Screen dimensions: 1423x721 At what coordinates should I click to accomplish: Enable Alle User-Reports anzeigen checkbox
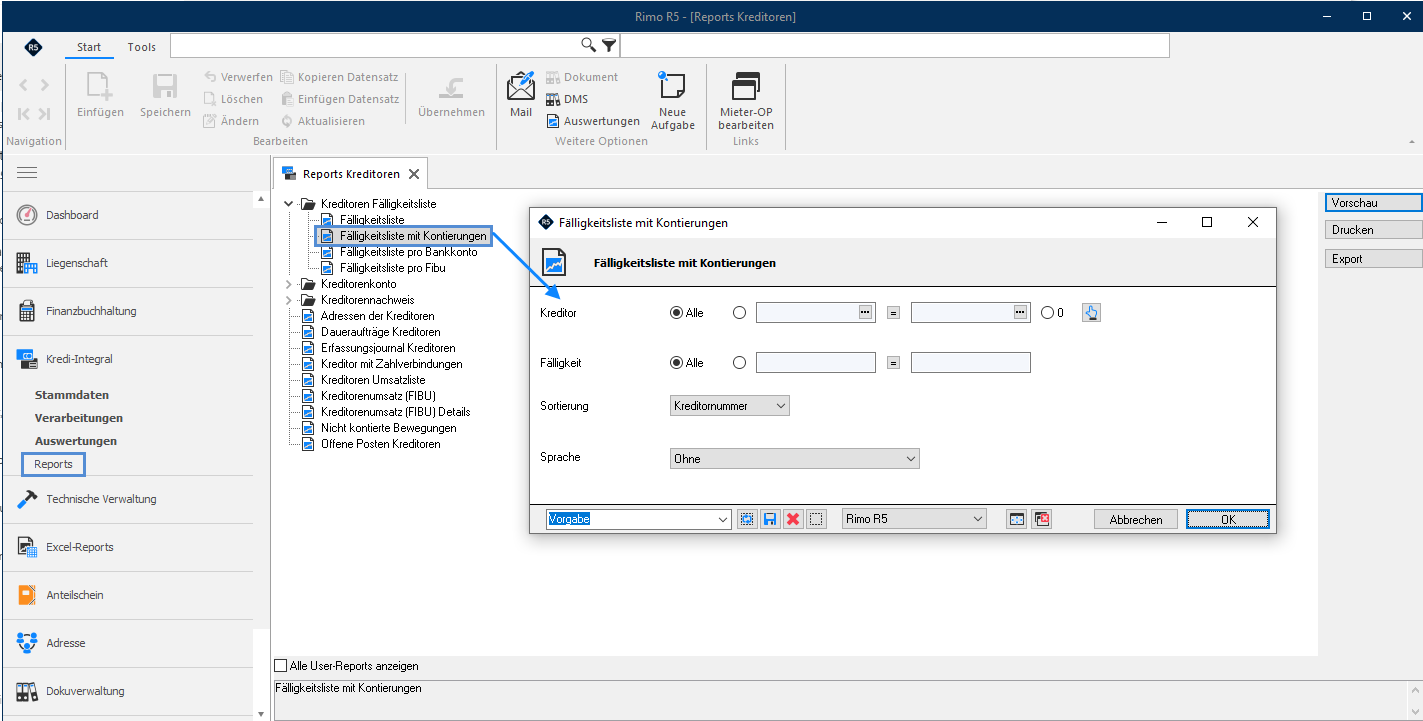(281, 665)
